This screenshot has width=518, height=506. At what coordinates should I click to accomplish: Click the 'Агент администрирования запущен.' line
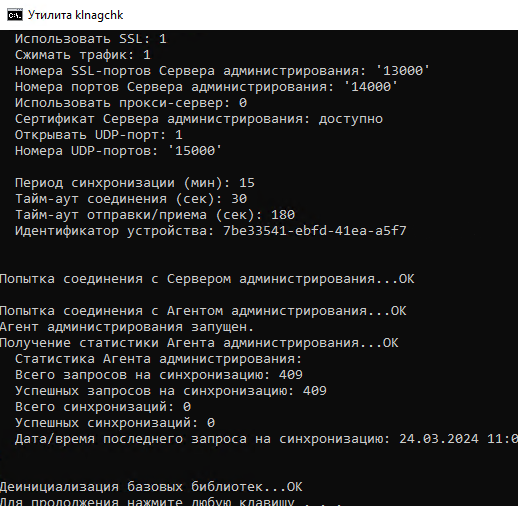127,327
